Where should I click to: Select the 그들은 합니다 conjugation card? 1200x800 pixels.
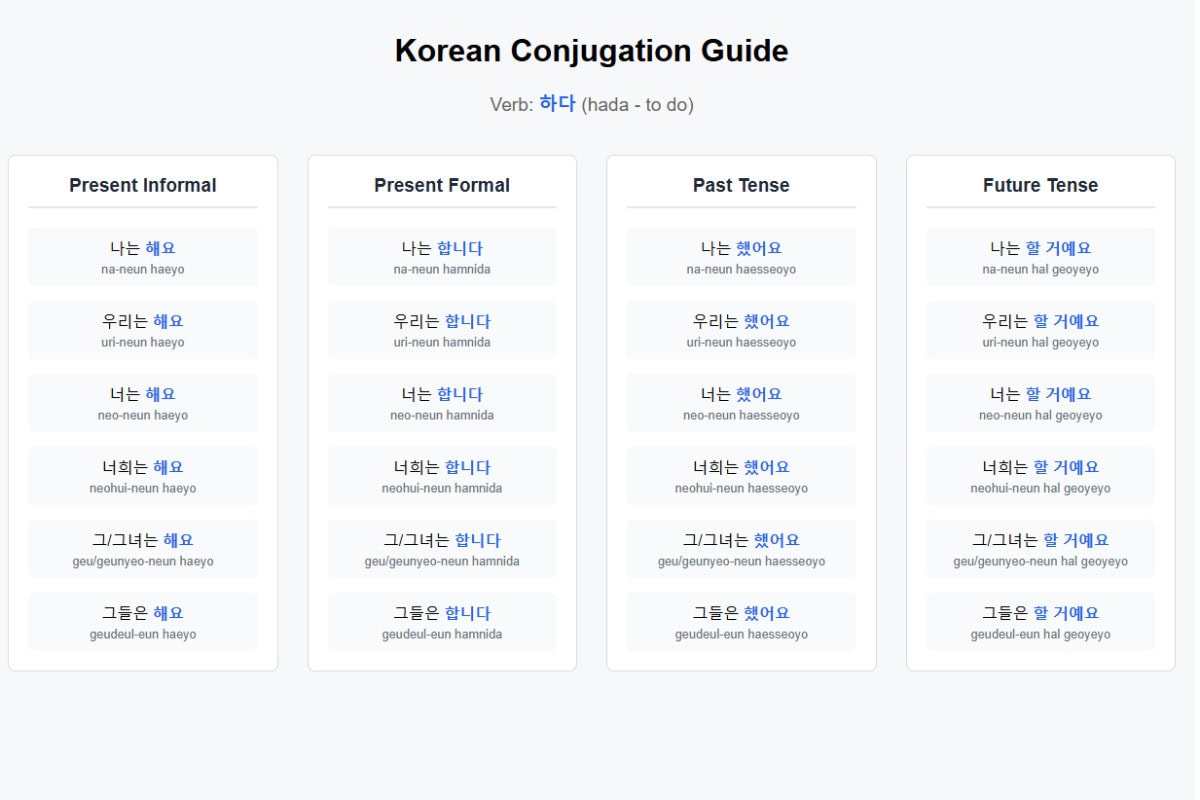click(442, 622)
